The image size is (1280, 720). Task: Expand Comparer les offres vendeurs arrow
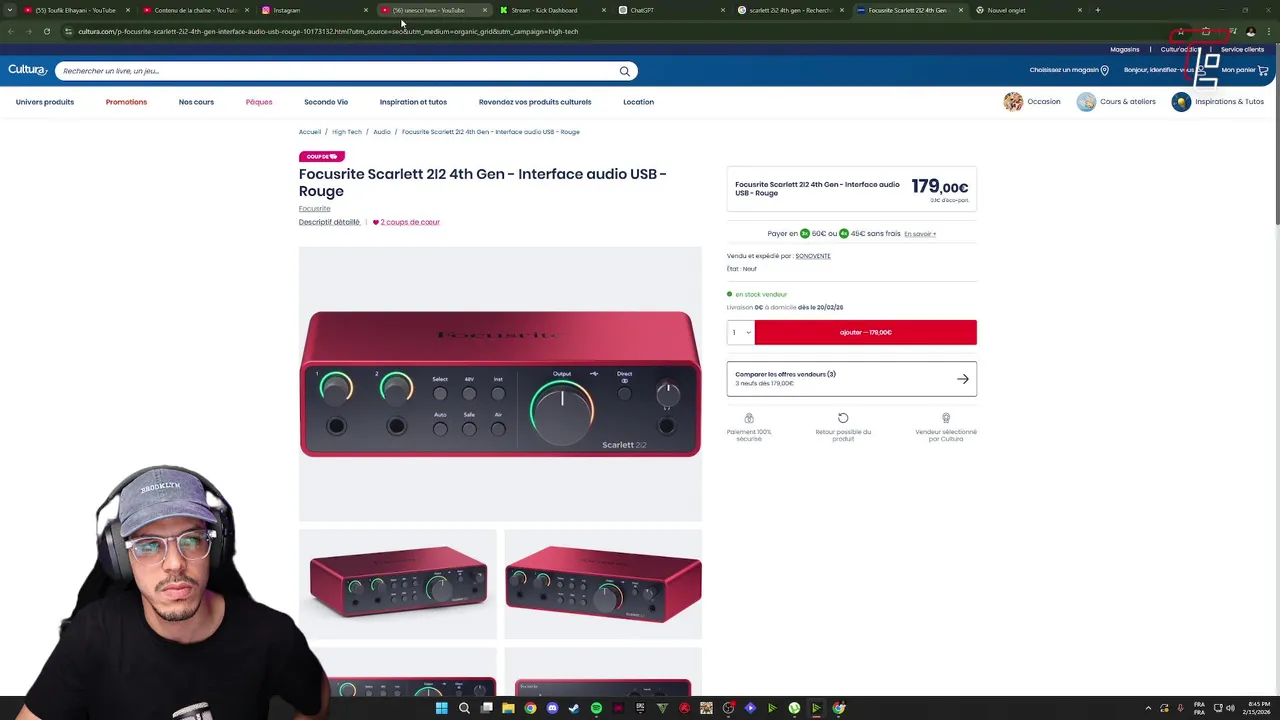coord(963,379)
